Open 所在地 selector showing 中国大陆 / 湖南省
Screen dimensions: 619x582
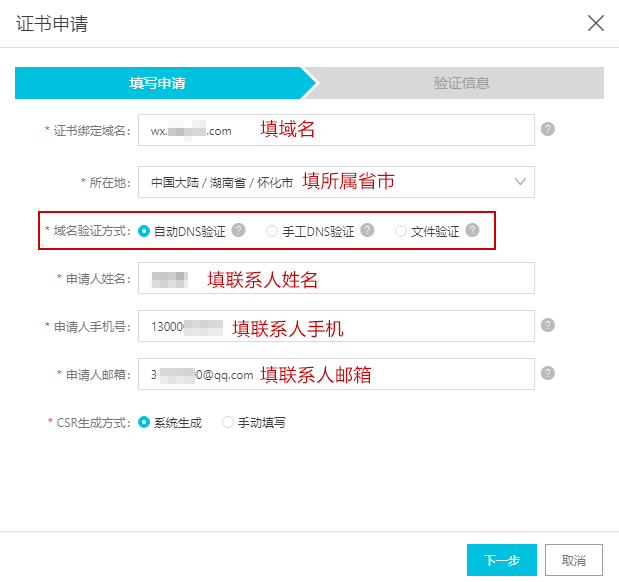336,182
